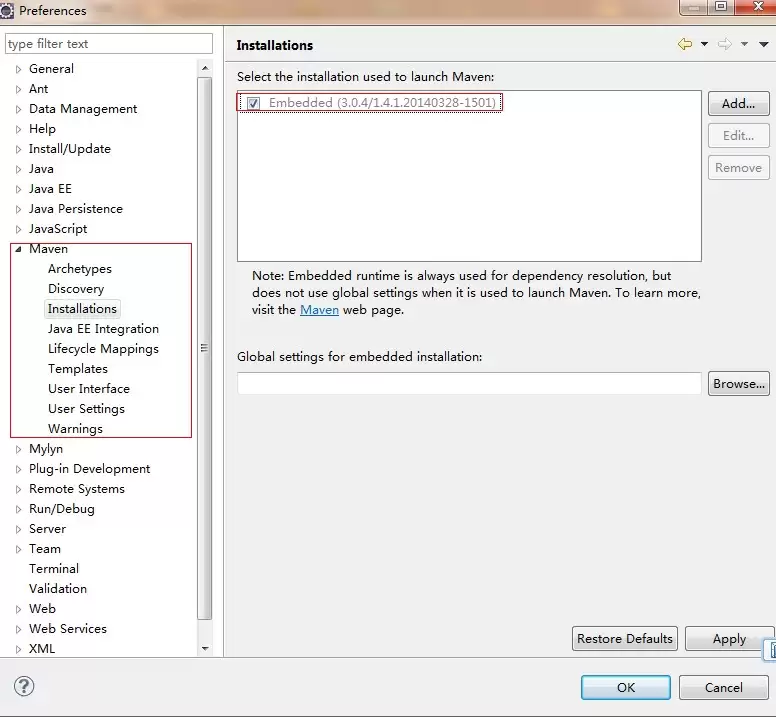Screen dimensions: 776x717
Task: Click the preferences tree vertical scrollbar thumb
Action: coord(204,348)
